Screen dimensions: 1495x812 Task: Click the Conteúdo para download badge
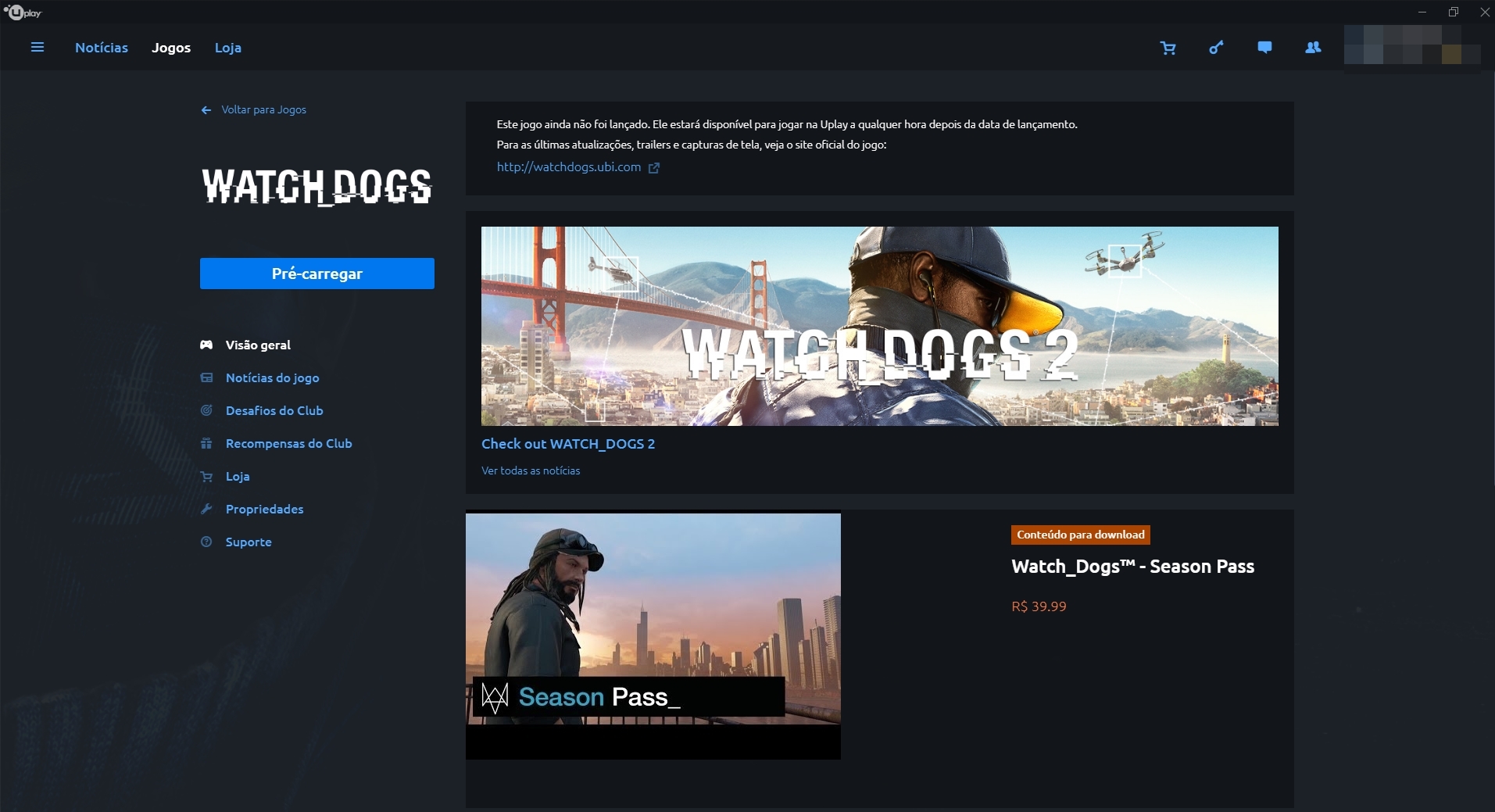click(1081, 535)
